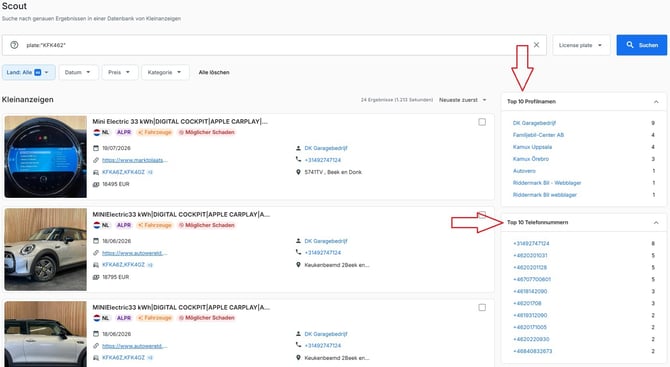Select Riddermark Bil webblager profile without hyphen
670x367 pixels.
545,195
